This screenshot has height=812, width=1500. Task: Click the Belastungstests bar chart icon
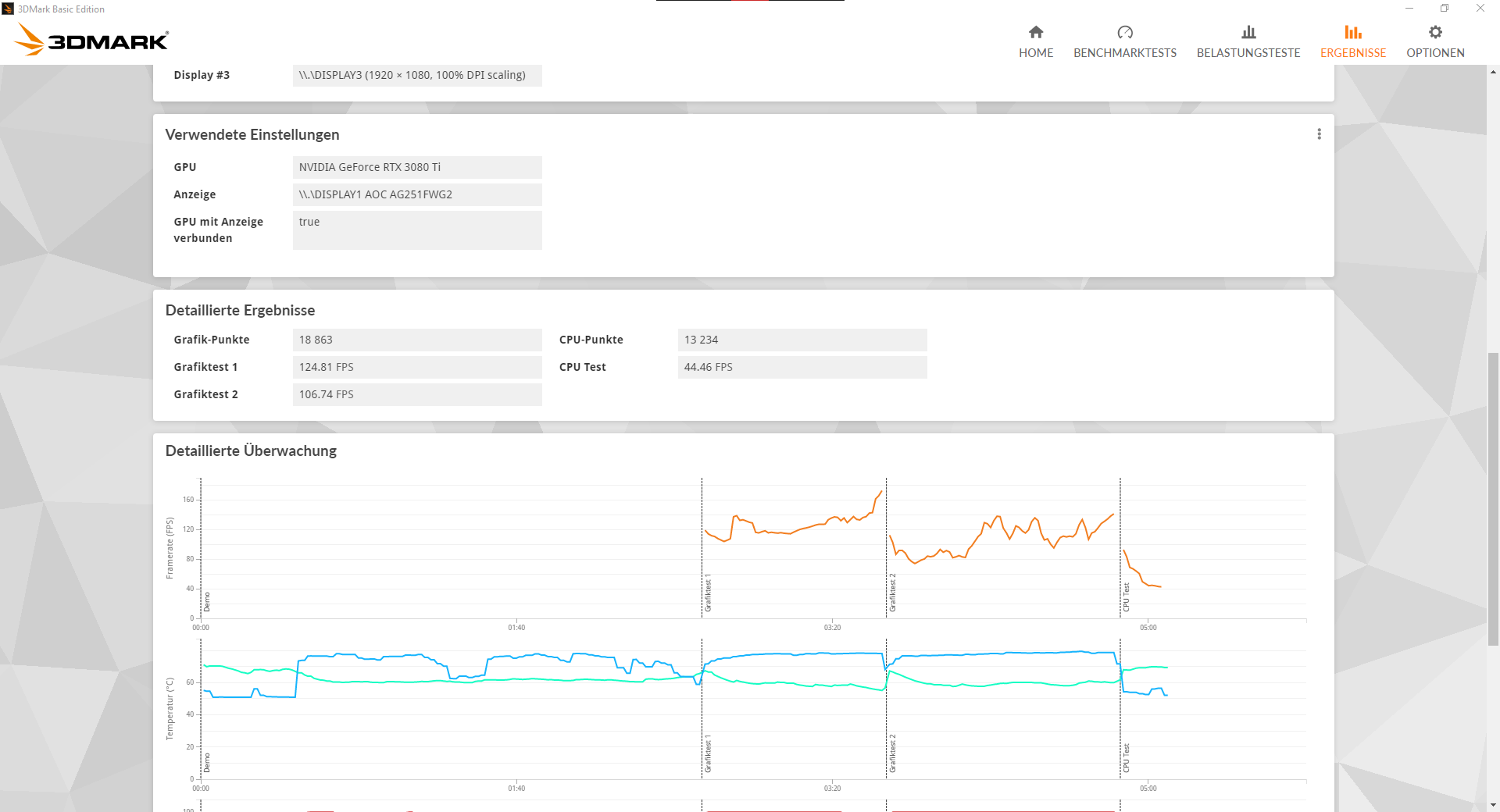click(x=1248, y=32)
